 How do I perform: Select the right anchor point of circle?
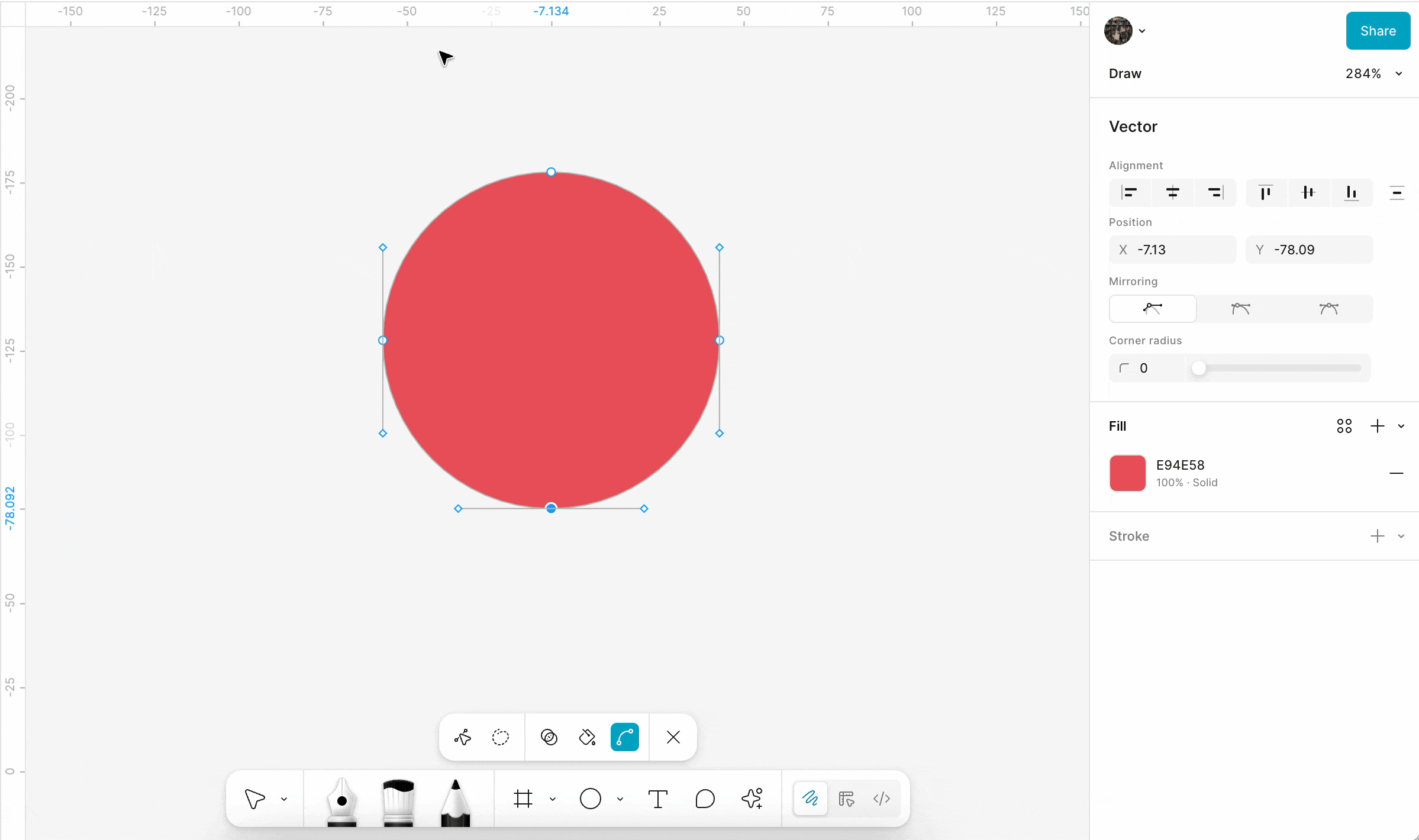coord(720,340)
